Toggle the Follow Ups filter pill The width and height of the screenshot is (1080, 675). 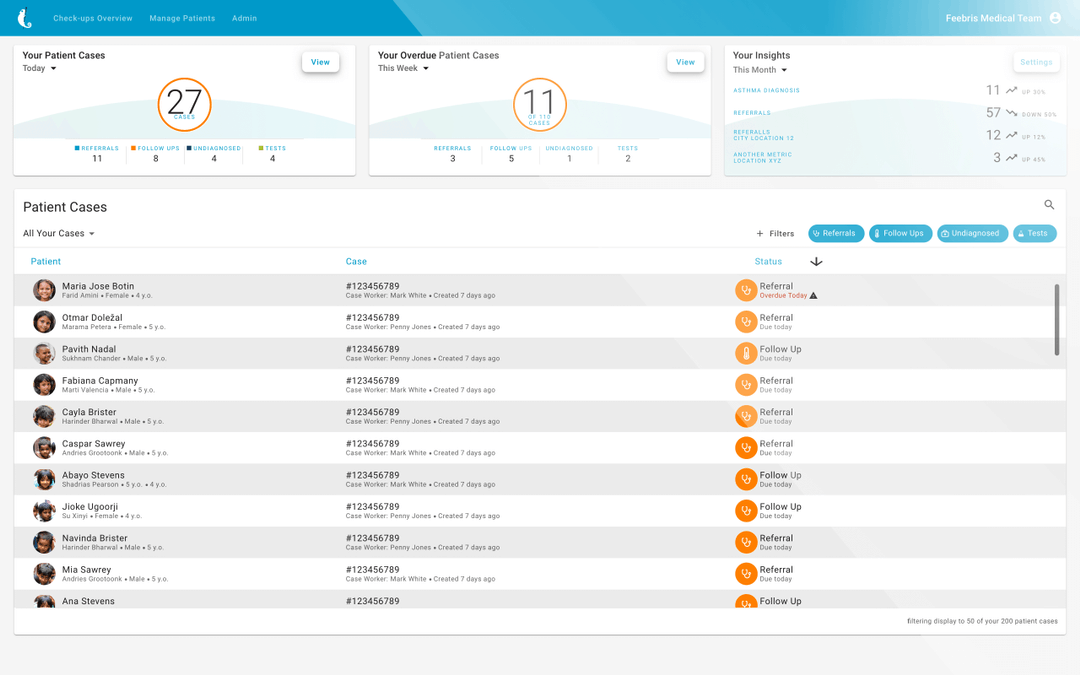[x=901, y=233]
